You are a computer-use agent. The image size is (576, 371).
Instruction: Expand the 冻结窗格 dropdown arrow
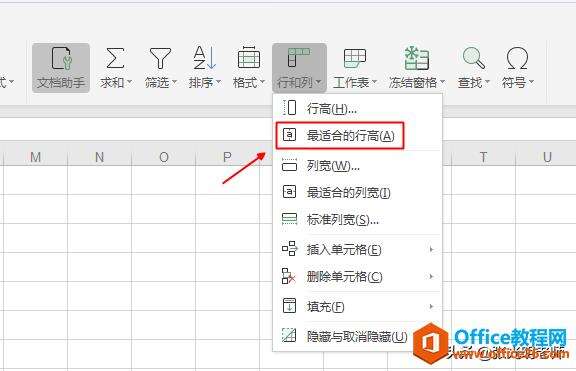442,82
